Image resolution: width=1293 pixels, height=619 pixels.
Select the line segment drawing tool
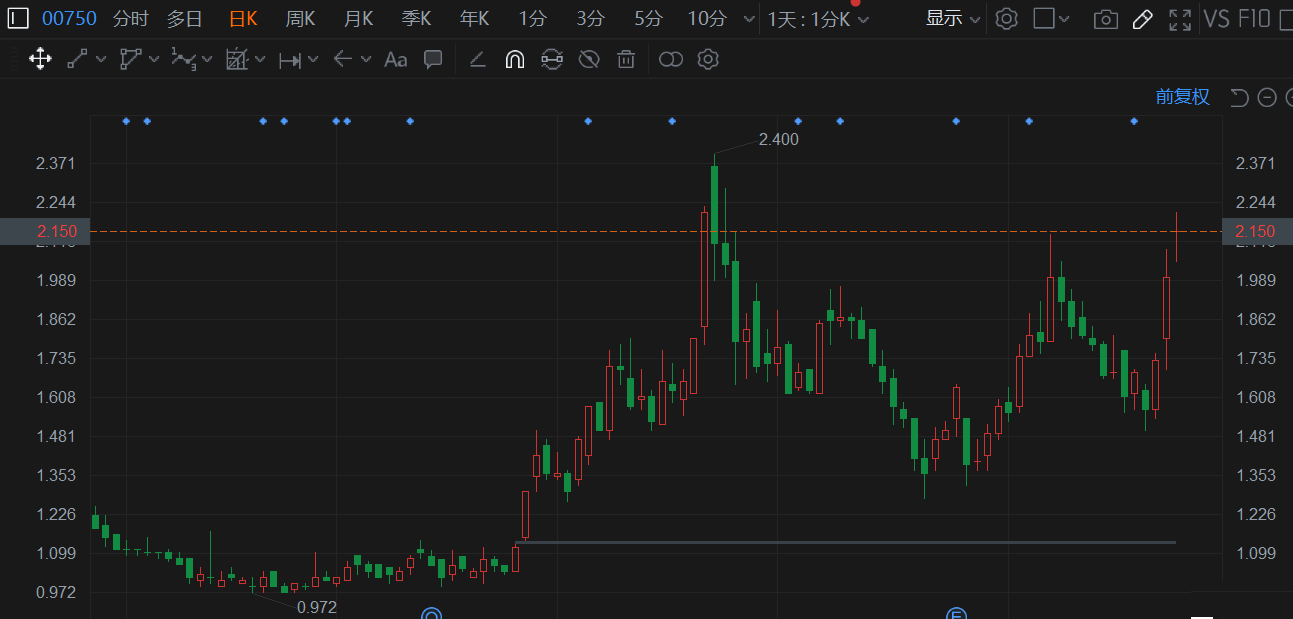pos(77,59)
